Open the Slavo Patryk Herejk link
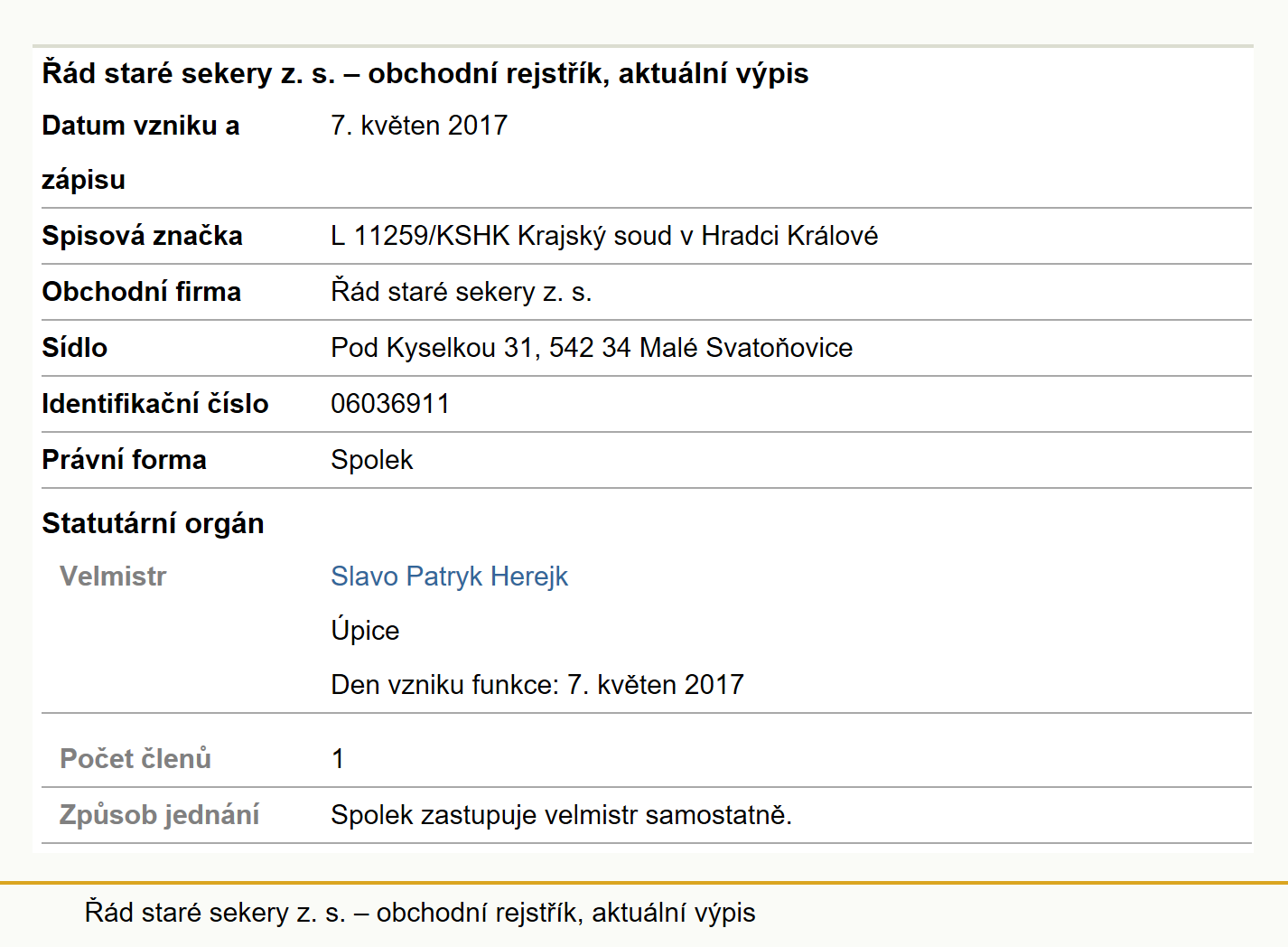This screenshot has height=947, width=1288. pyautogui.click(x=449, y=577)
